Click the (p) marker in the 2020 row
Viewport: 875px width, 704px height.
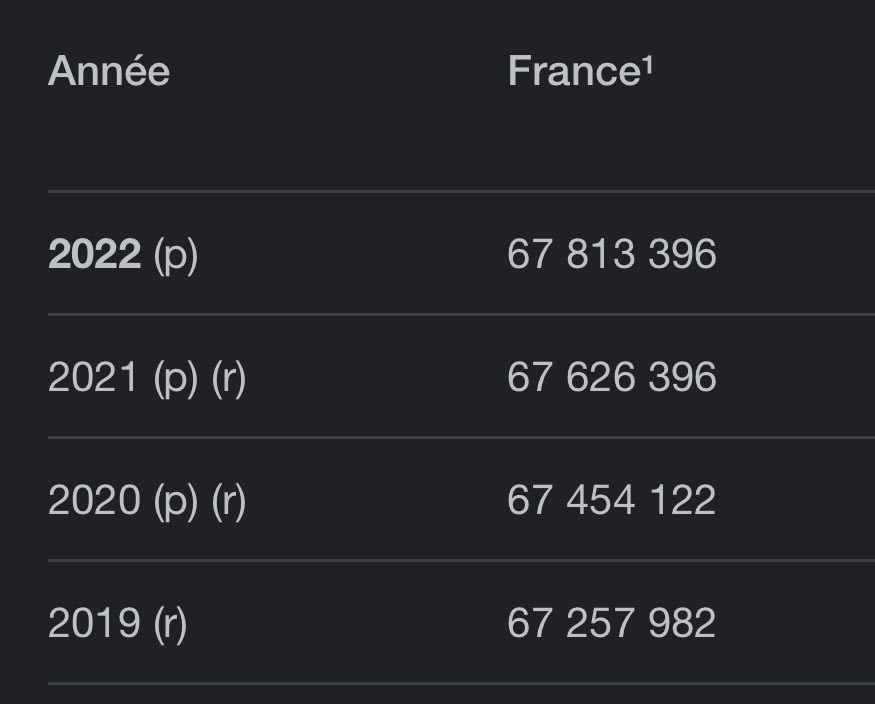pos(176,501)
